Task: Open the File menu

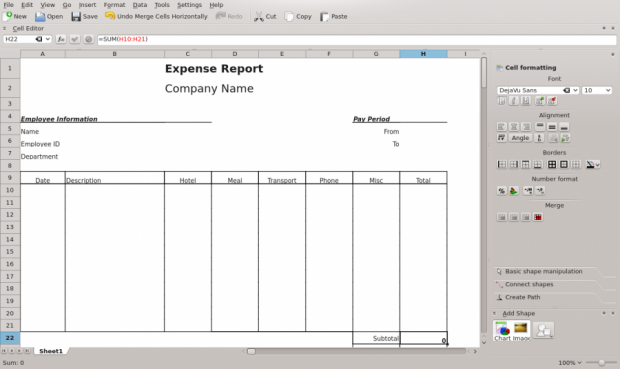Action: click(x=8, y=5)
